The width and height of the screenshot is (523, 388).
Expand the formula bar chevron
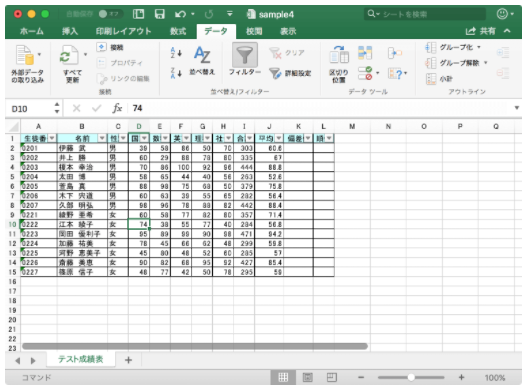[517, 108]
